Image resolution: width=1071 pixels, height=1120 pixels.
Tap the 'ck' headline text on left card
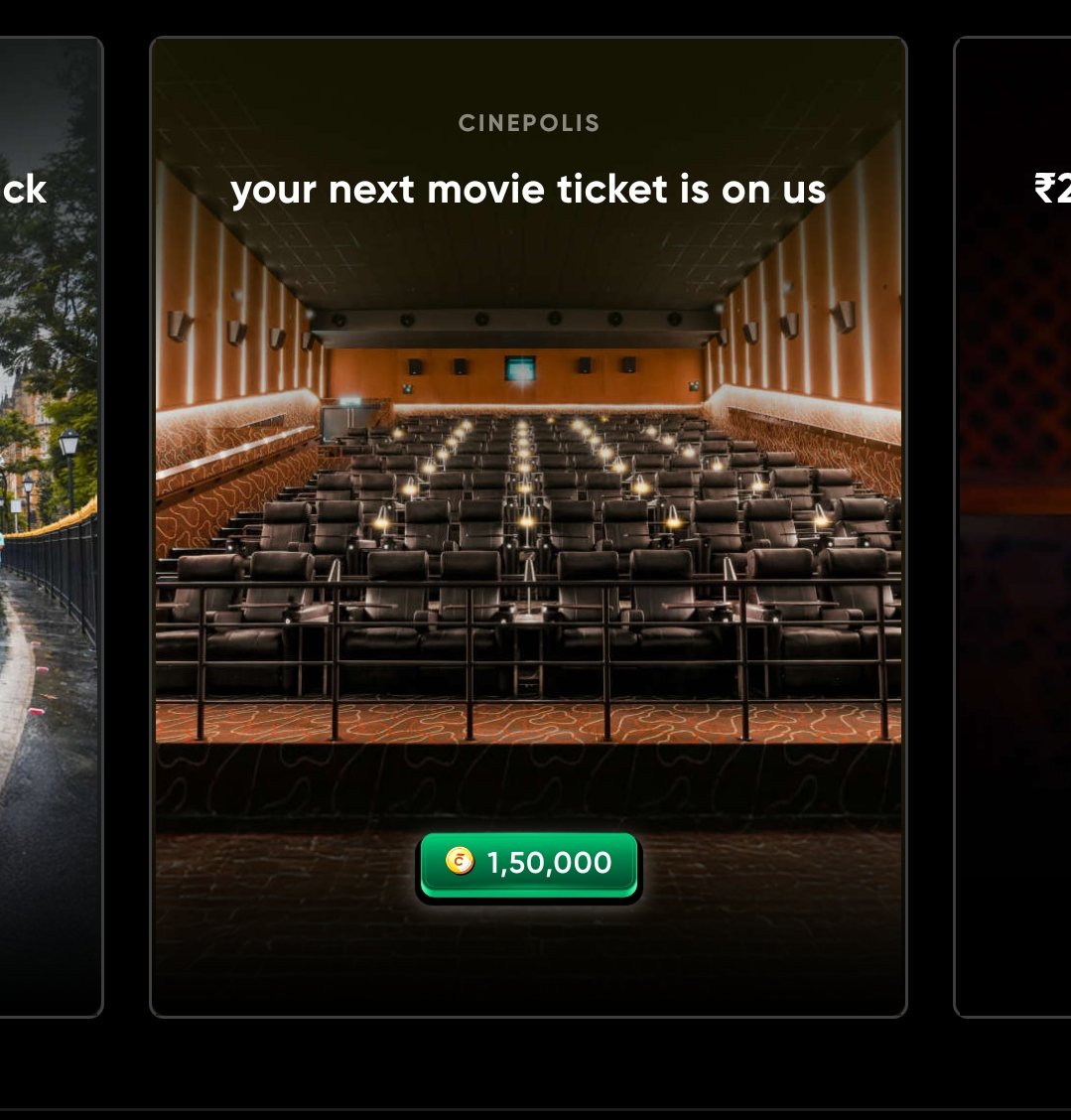24,190
